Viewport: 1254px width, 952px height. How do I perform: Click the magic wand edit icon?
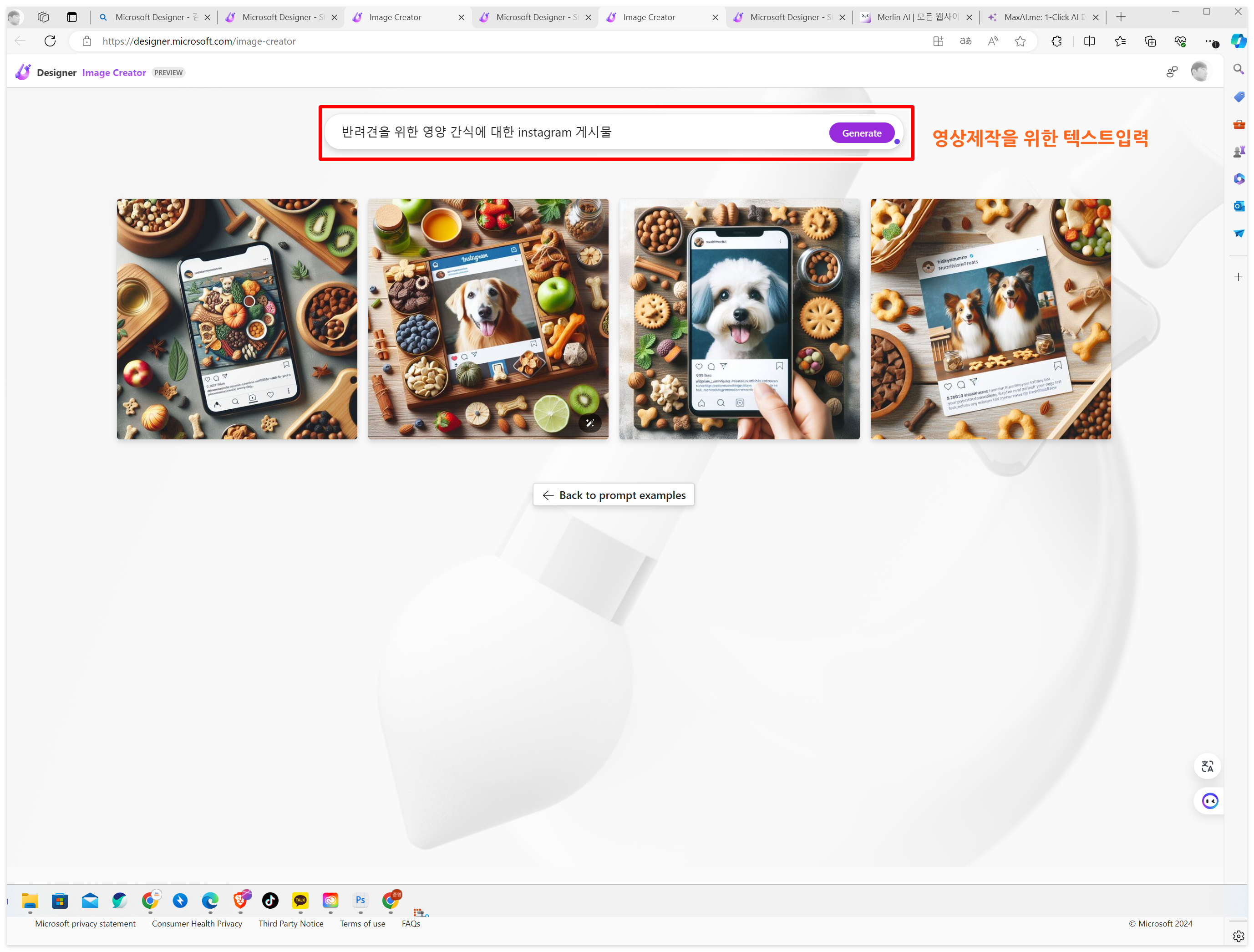(589, 423)
